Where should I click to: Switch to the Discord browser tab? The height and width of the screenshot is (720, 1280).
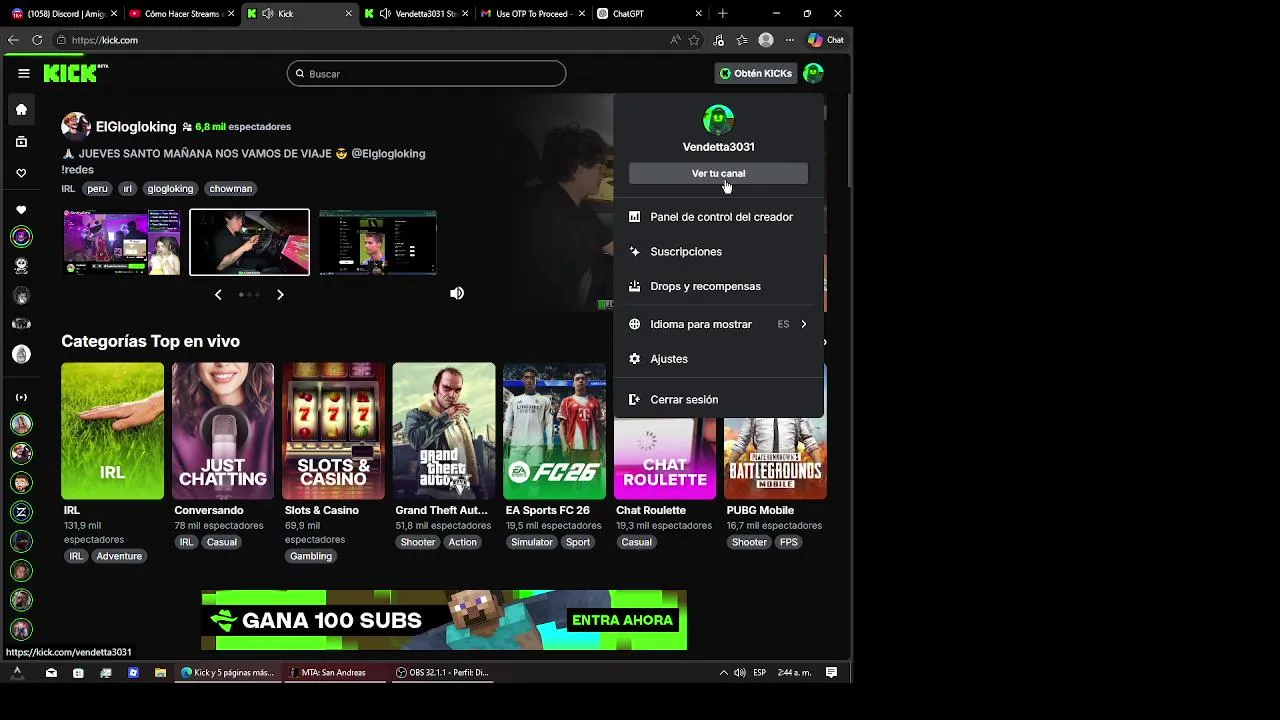tap(64, 14)
